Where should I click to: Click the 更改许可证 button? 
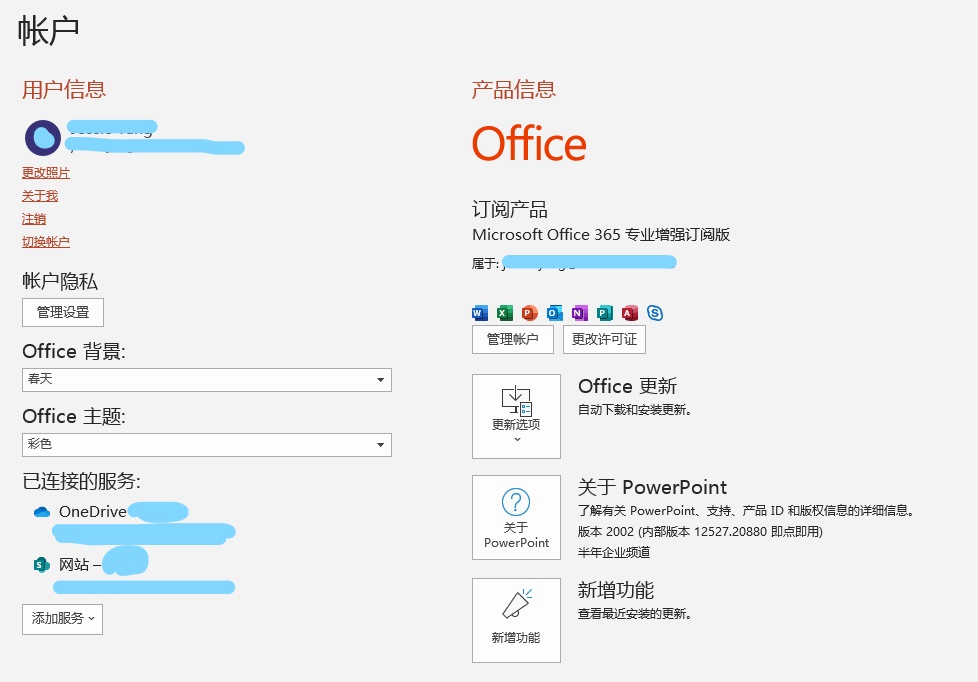click(604, 339)
